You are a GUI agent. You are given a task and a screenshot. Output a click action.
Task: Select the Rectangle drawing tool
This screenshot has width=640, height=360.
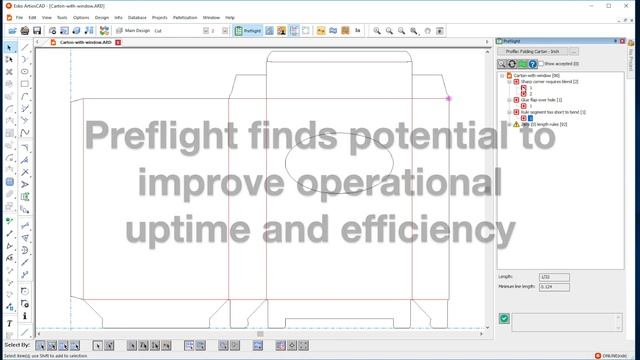[x=24, y=84]
